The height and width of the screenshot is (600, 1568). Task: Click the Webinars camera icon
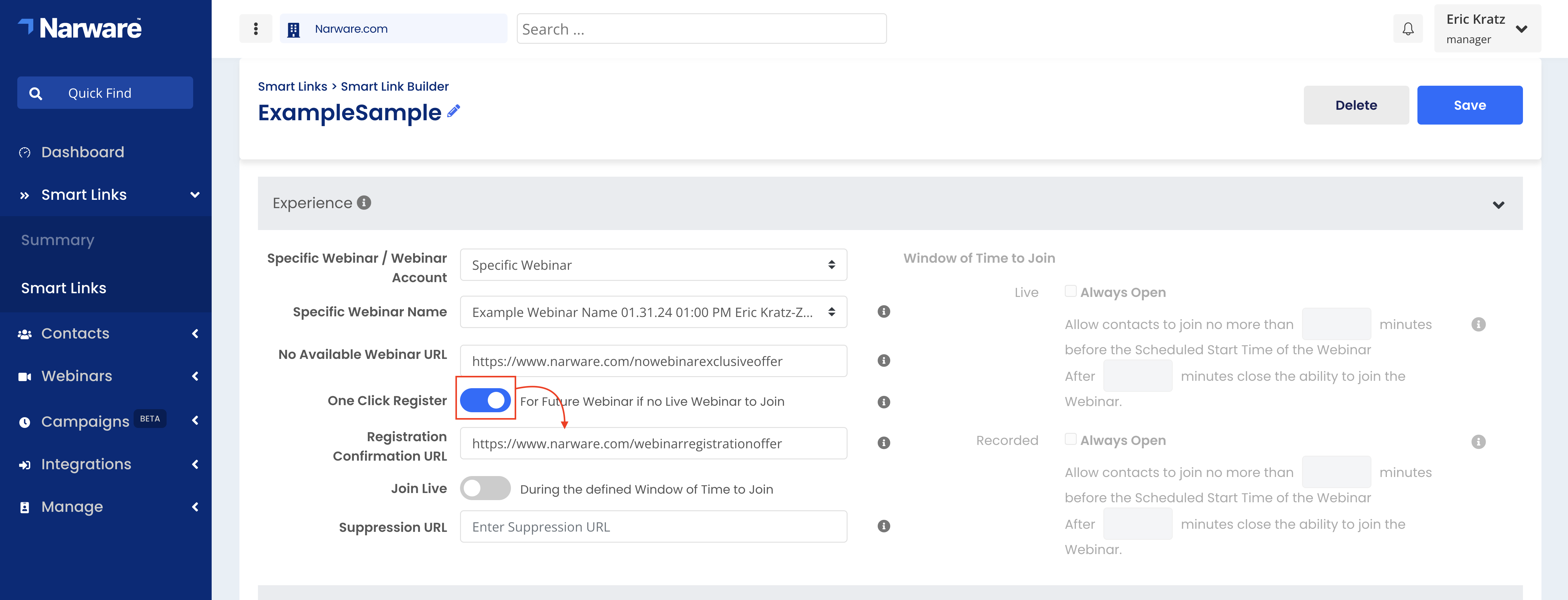[24, 377]
